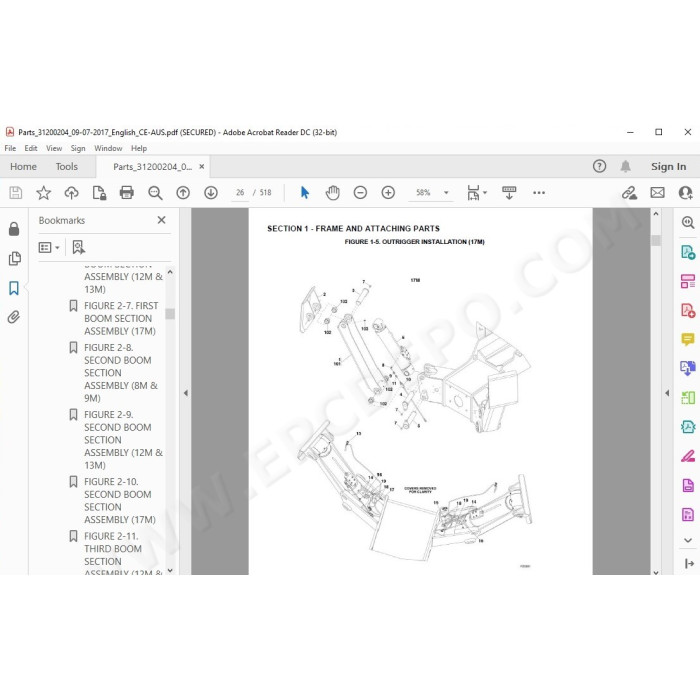This screenshot has width=700, height=700.
Task: Go to previous page arrow
Action: [x=183, y=193]
